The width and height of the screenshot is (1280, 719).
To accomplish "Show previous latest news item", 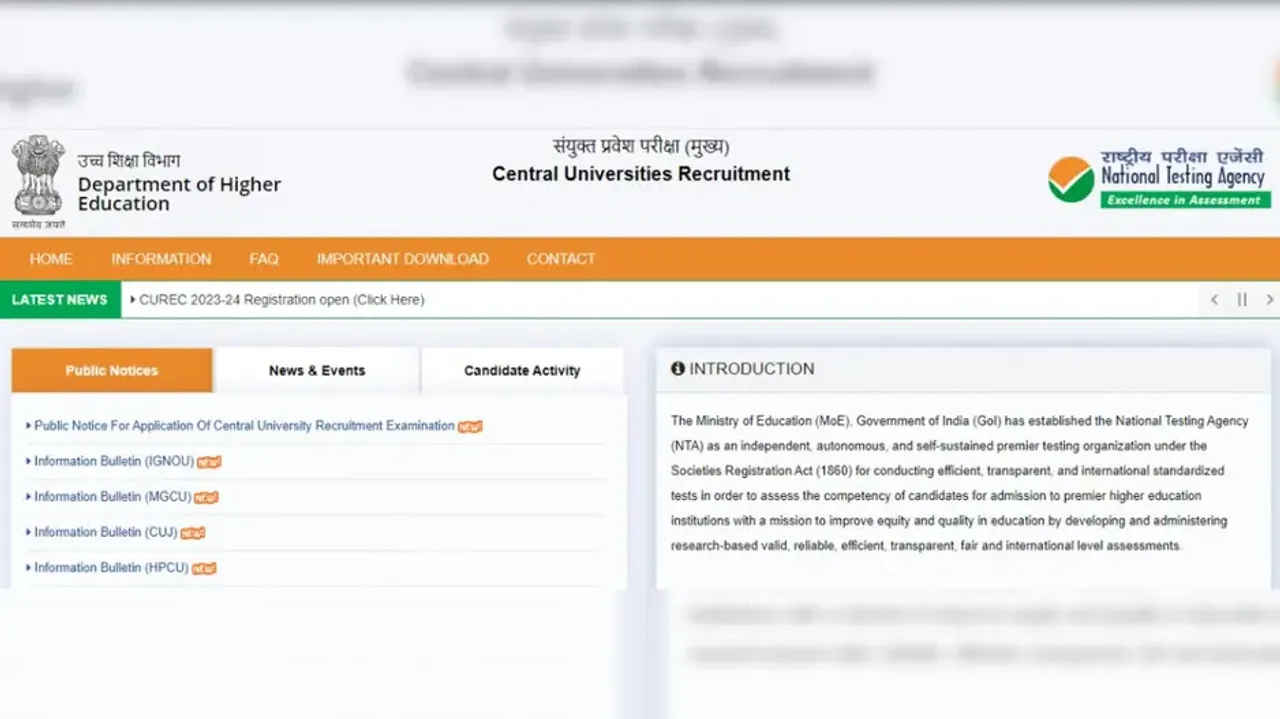I will click(x=1214, y=299).
